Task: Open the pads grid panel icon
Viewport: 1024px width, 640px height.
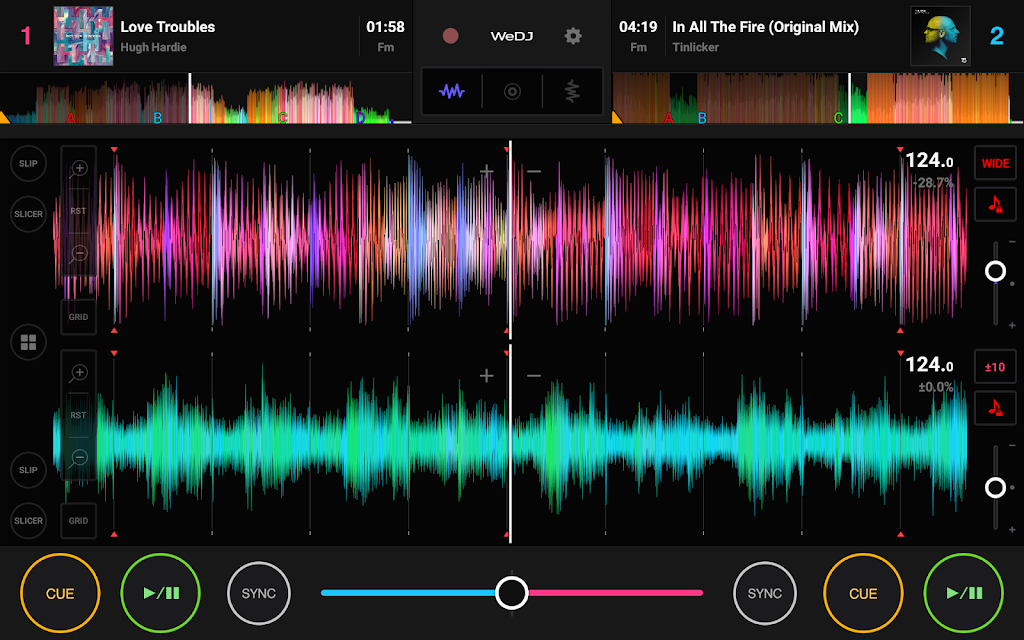Action: [x=28, y=343]
